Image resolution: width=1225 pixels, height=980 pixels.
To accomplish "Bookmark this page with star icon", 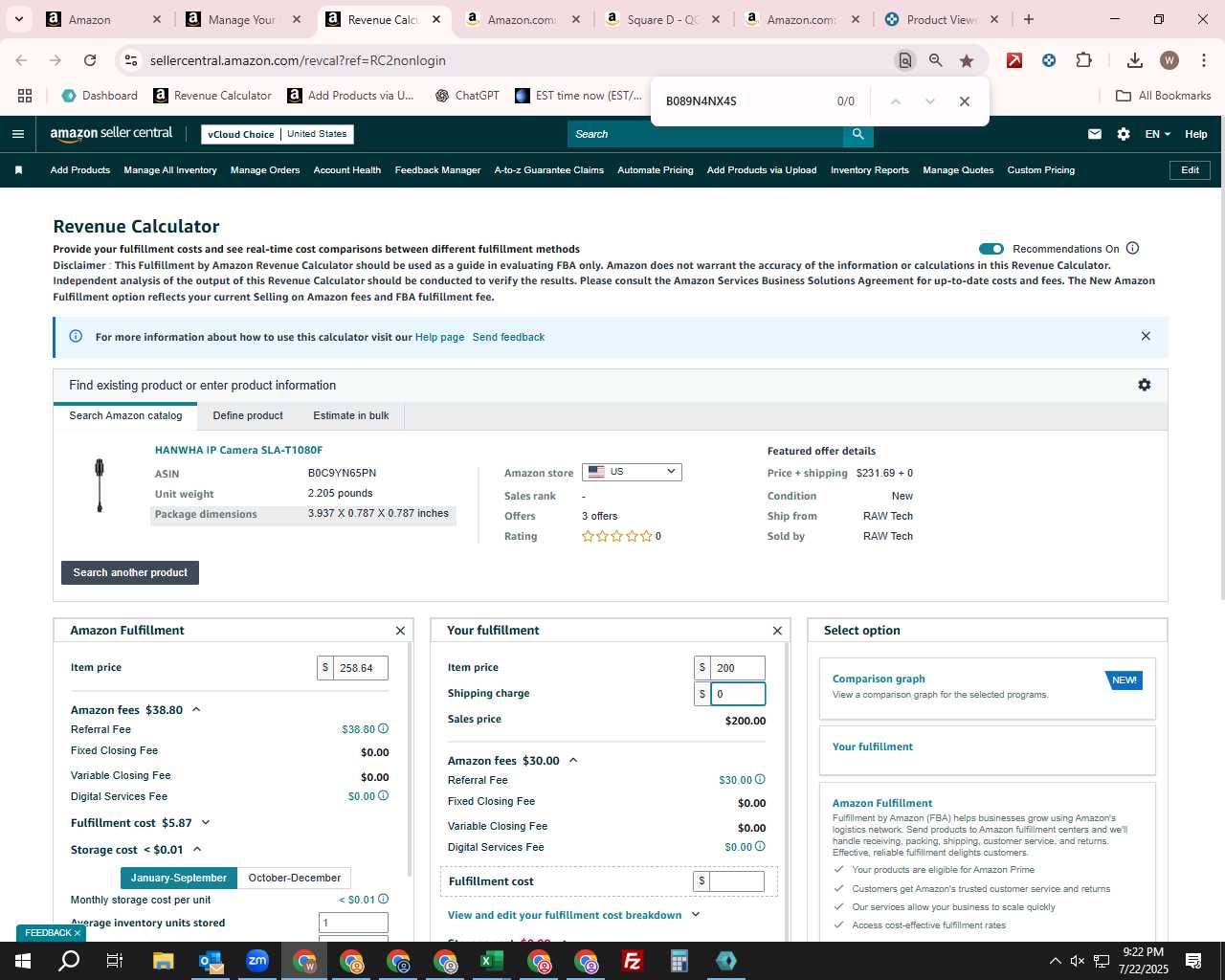I will pyautogui.click(x=967, y=60).
